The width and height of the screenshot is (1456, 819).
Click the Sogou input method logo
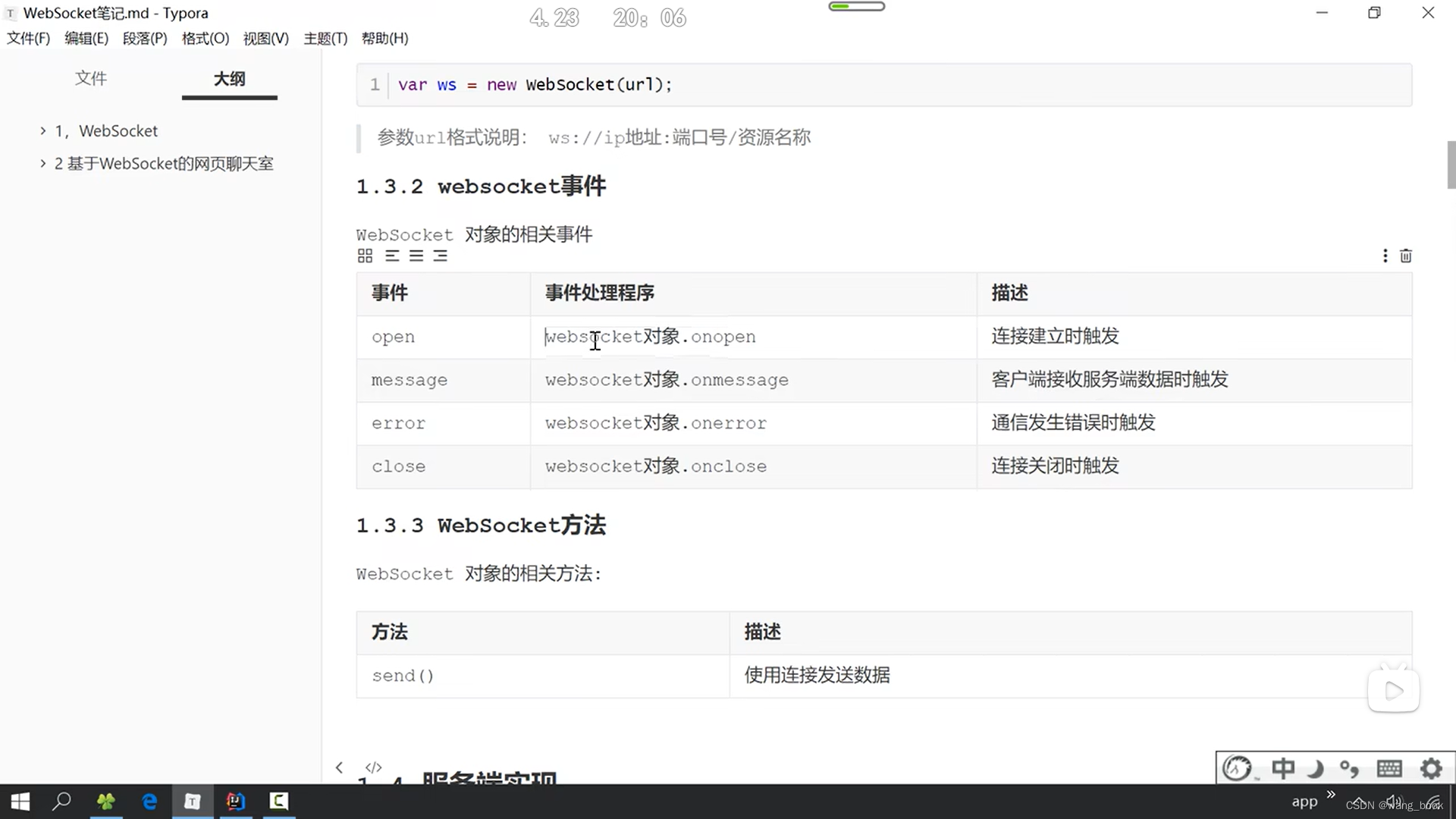tap(1238, 768)
